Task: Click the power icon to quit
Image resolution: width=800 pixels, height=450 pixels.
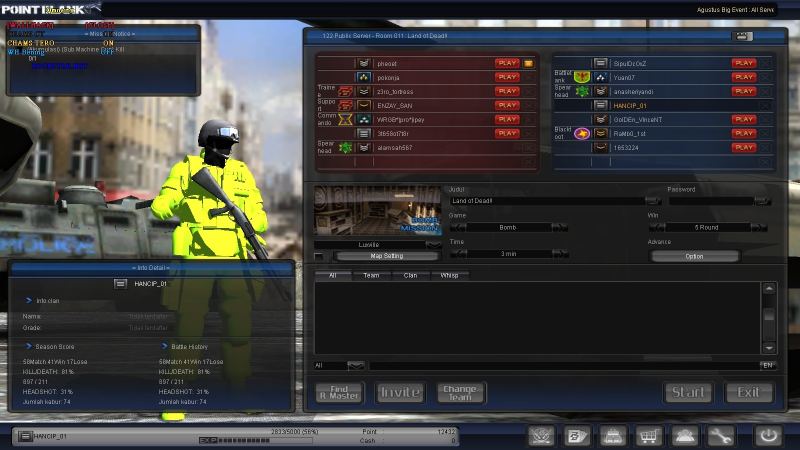Action: click(x=768, y=436)
